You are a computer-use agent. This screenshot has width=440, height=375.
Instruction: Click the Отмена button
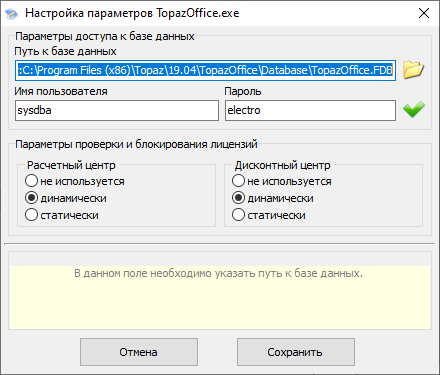[139, 352]
